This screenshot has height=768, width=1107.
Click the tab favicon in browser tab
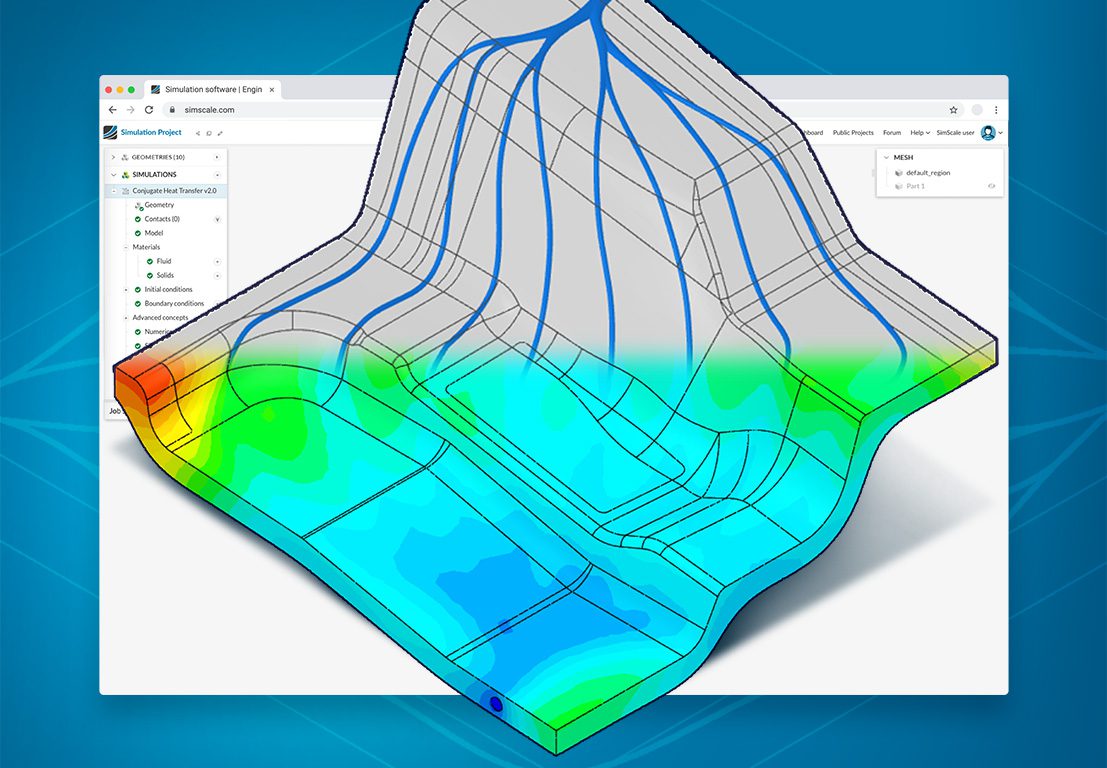(155, 90)
